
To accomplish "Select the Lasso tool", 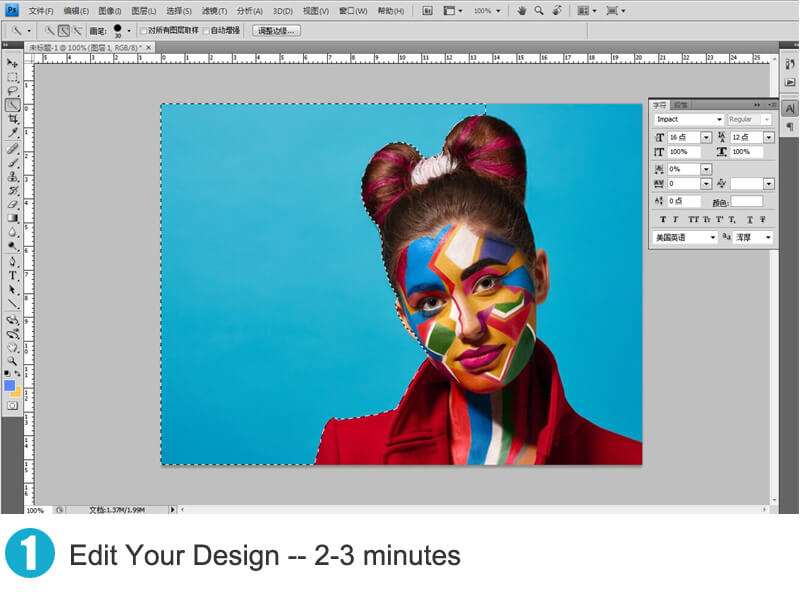I will 13,91.
